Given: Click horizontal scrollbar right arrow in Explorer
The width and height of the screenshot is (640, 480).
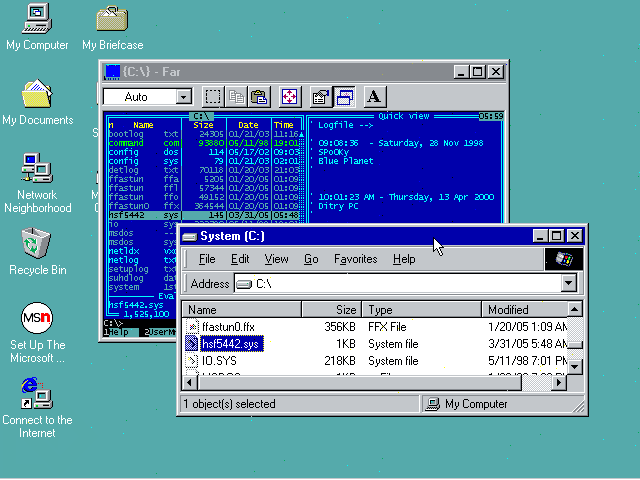Looking at the screenshot, I should click(559, 383).
